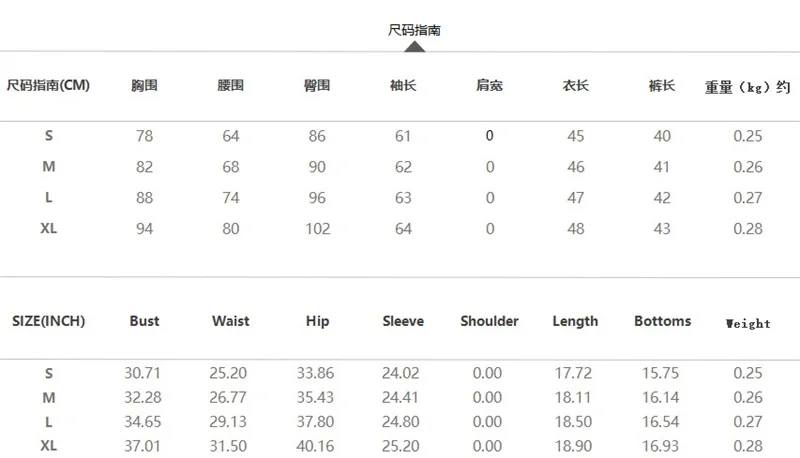800x458 pixels.
Task: Click the Sleeve column header
Action: (x=403, y=322)
